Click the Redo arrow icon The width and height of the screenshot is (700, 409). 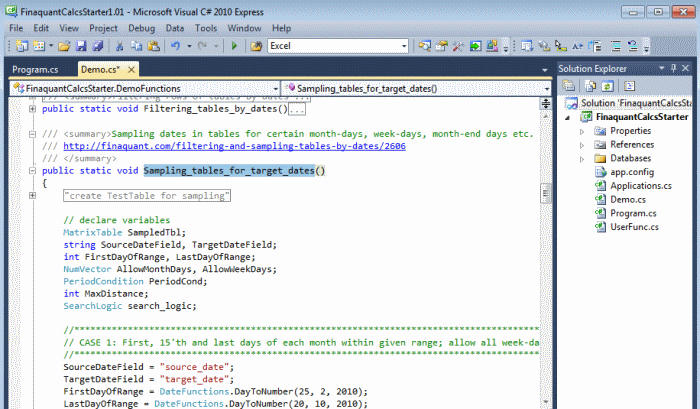[202, 46]
